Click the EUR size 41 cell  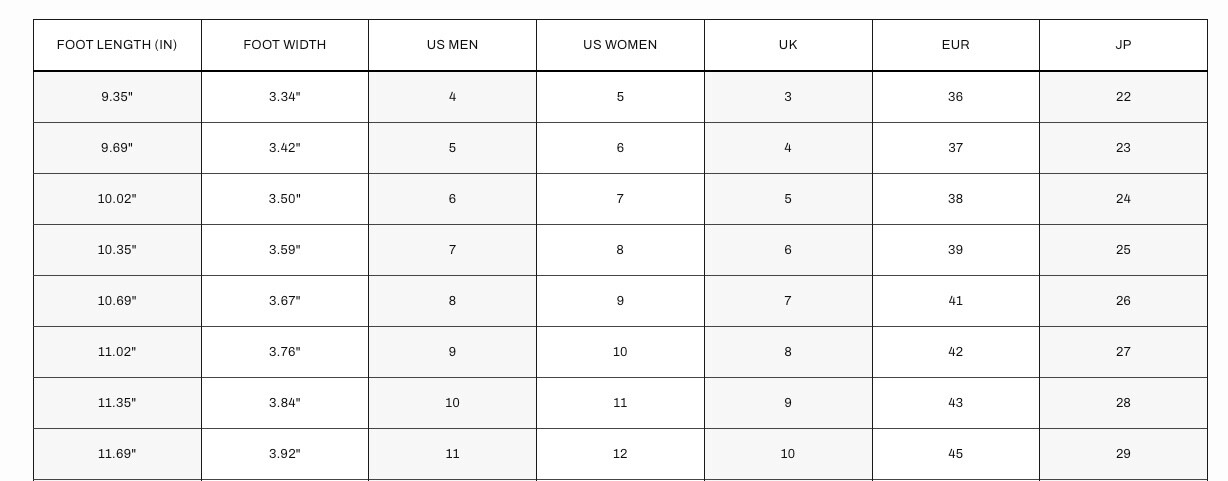click(x=955, y=301)
